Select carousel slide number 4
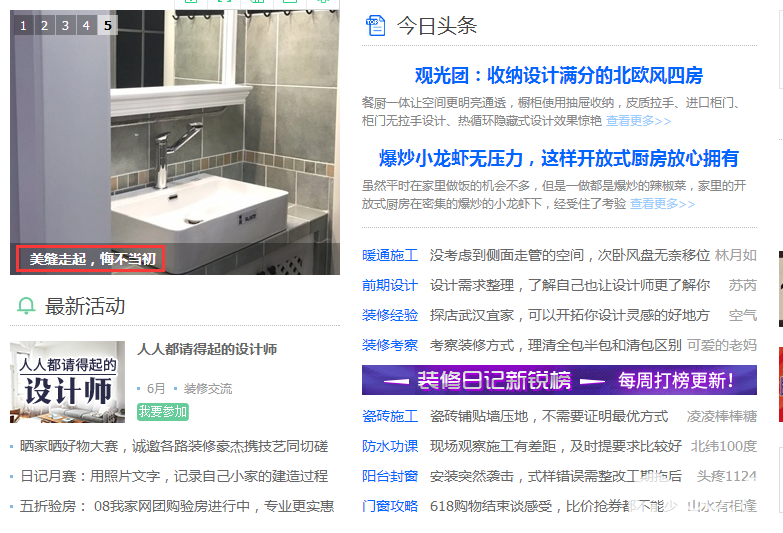Screen dimensions: 783x533 tap(86, 25)
